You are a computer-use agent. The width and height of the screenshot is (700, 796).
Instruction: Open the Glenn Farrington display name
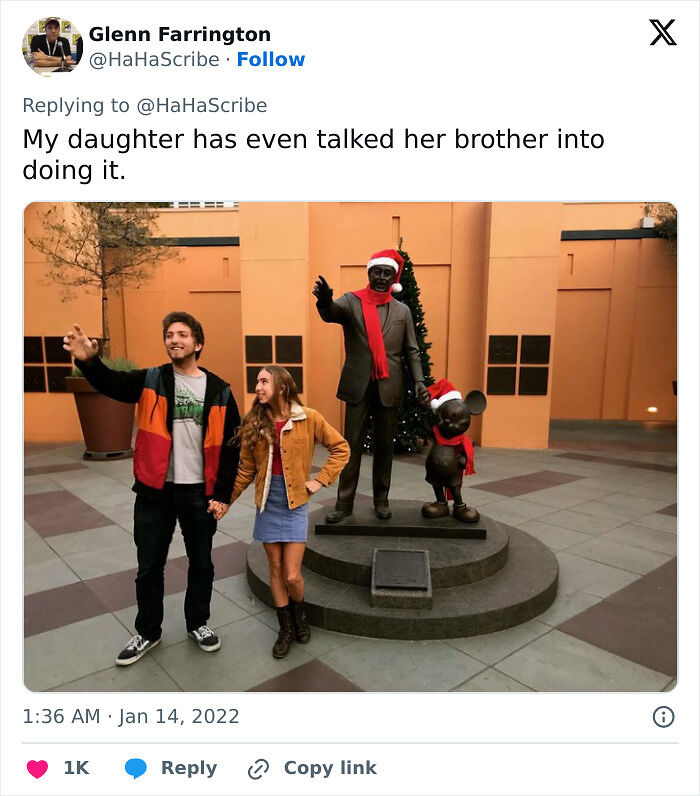point(180,35)
